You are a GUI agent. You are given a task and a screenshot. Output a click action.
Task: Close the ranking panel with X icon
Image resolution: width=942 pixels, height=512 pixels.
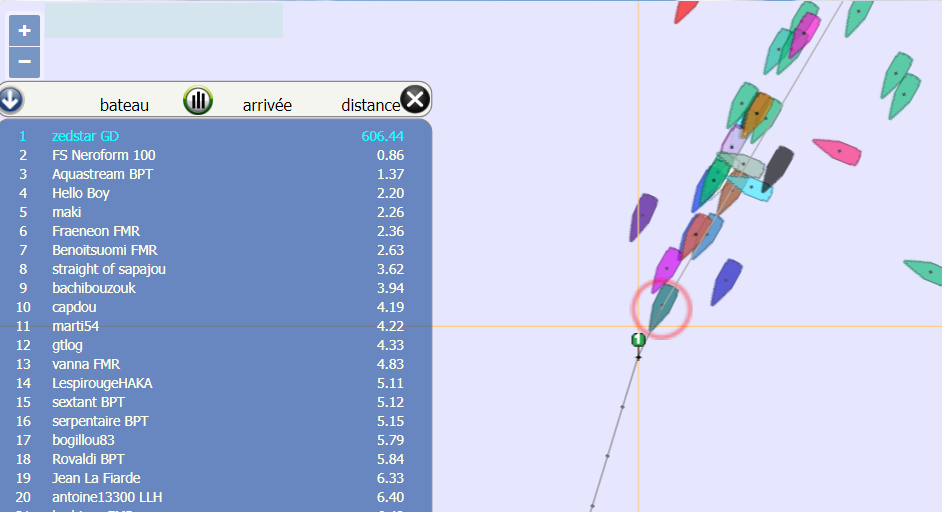[415, 99]
